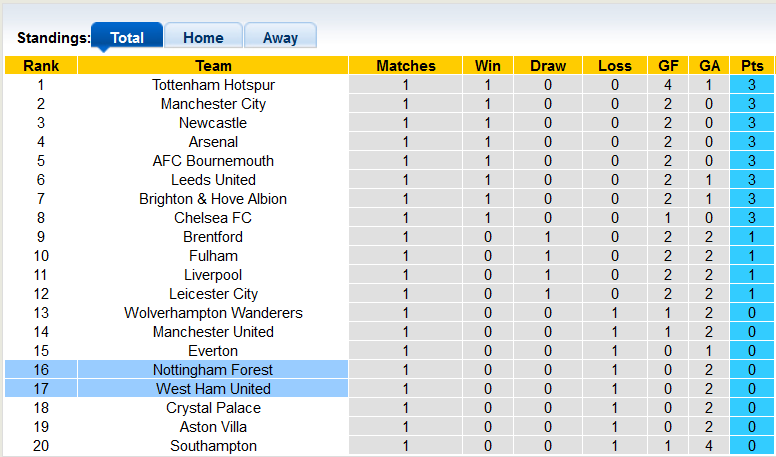The height and width of the screenshot is (457, 776).
Task: Open the Southampton team link
Action: pyautogui.click(x=213, y=446)
